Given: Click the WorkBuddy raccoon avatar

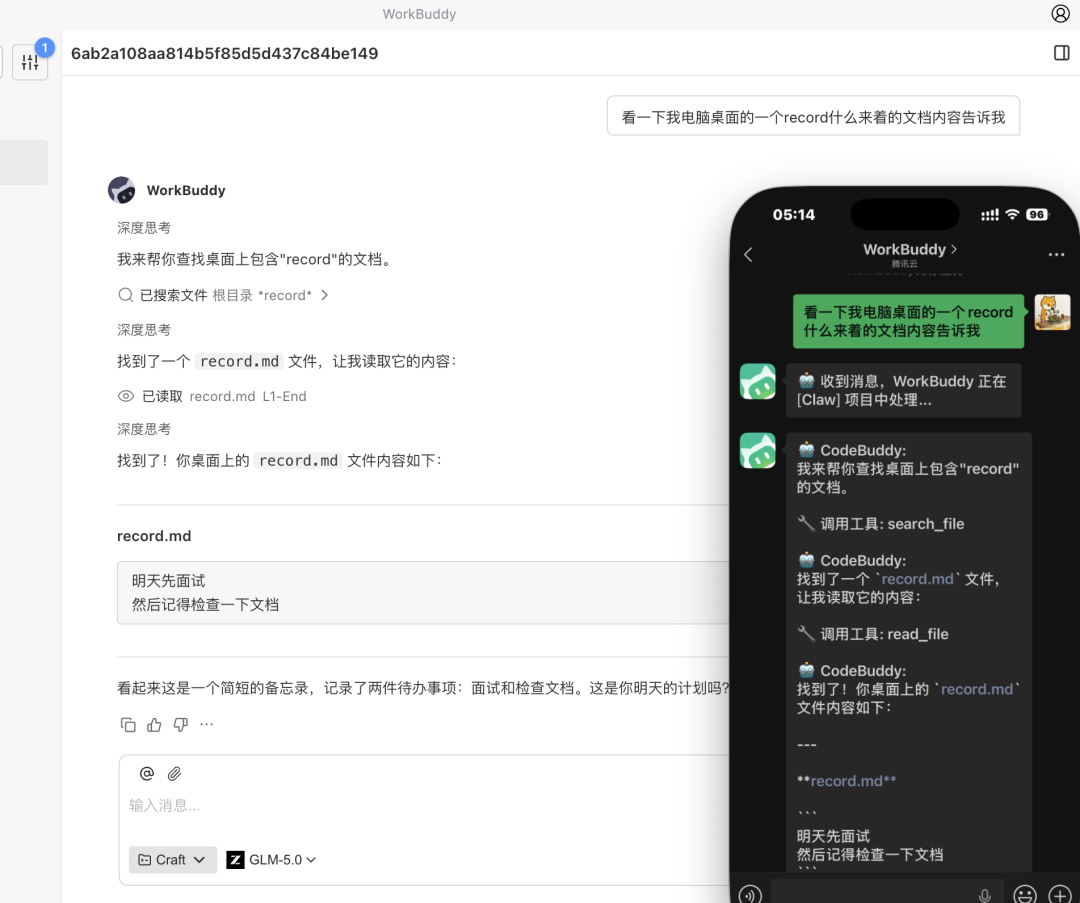Looking at the screenshot, I should [x=122, y=190].
